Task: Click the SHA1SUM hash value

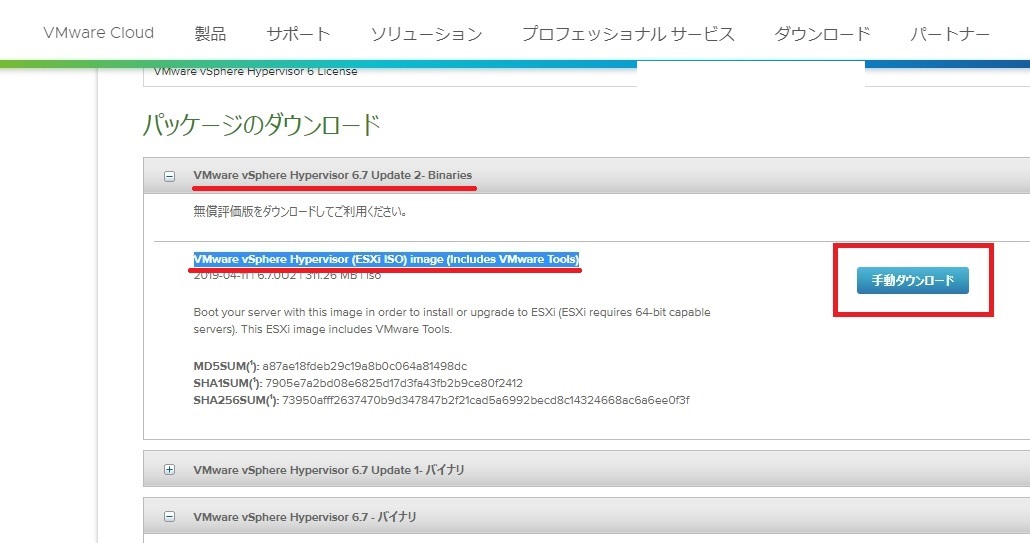Action: point(393,383)
